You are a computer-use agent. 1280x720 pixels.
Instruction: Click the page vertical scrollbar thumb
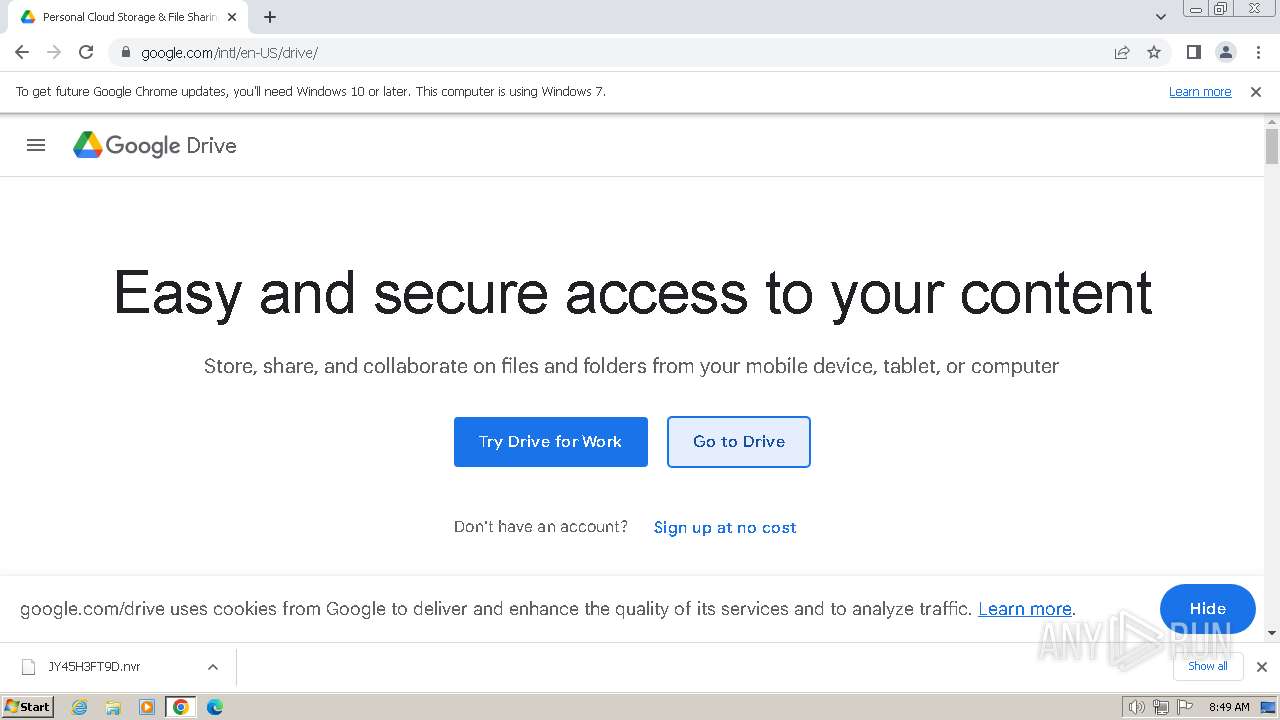pyautogui.click(x=1272, y=146)
